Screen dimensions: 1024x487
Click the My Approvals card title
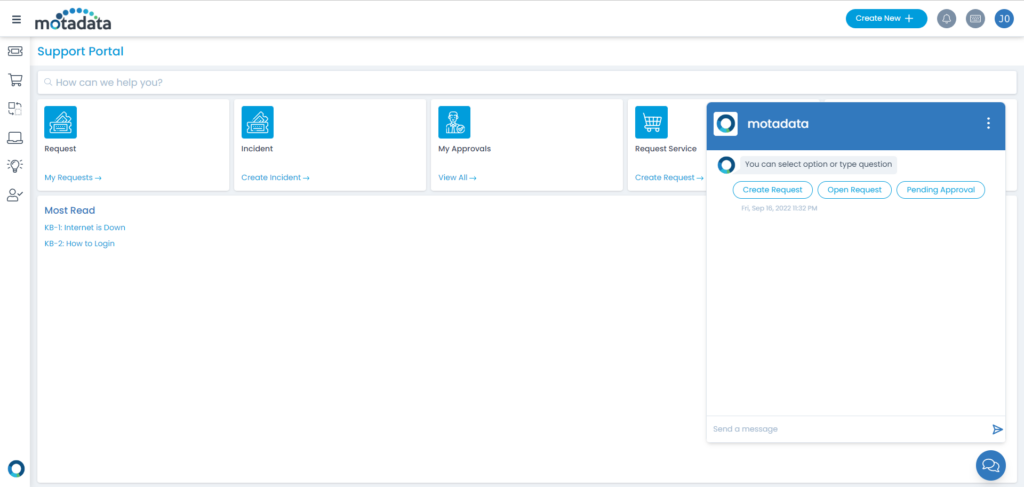tap(464, 149)
